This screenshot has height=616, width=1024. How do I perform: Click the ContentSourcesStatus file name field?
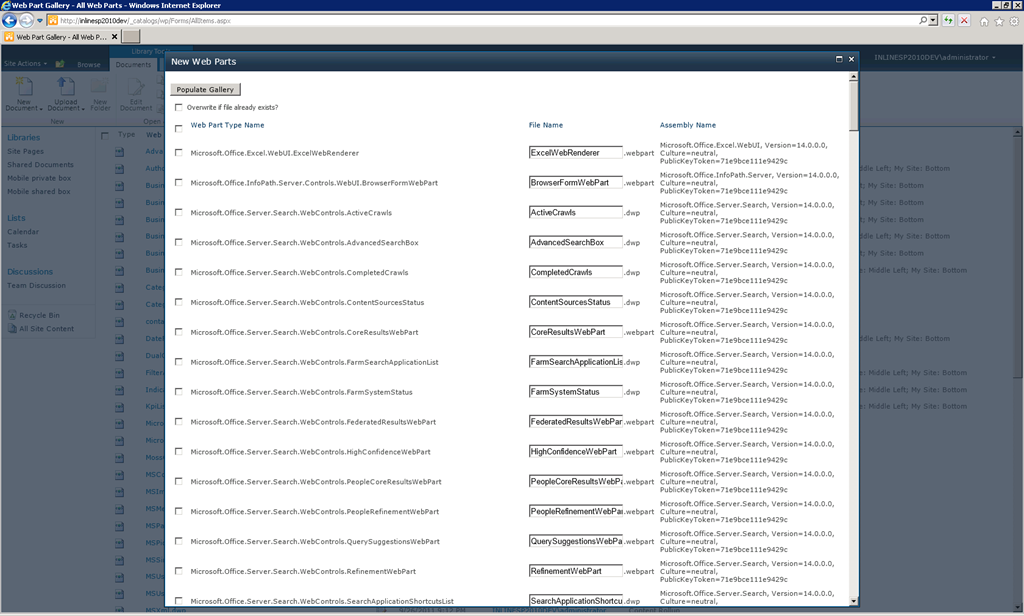click(x=575, y=302)
